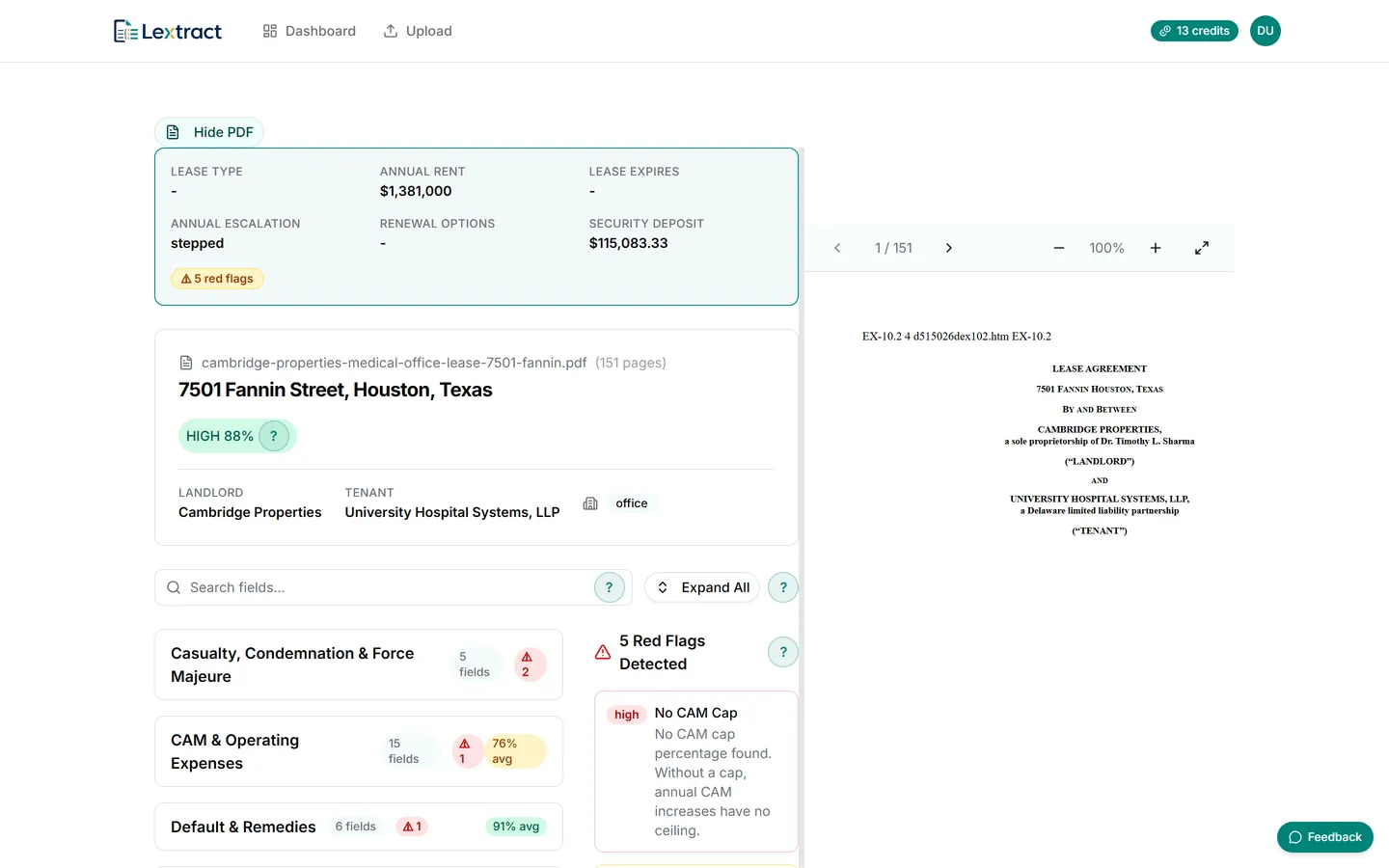Open the DU user avatar menu

(x=1266, y=31)
